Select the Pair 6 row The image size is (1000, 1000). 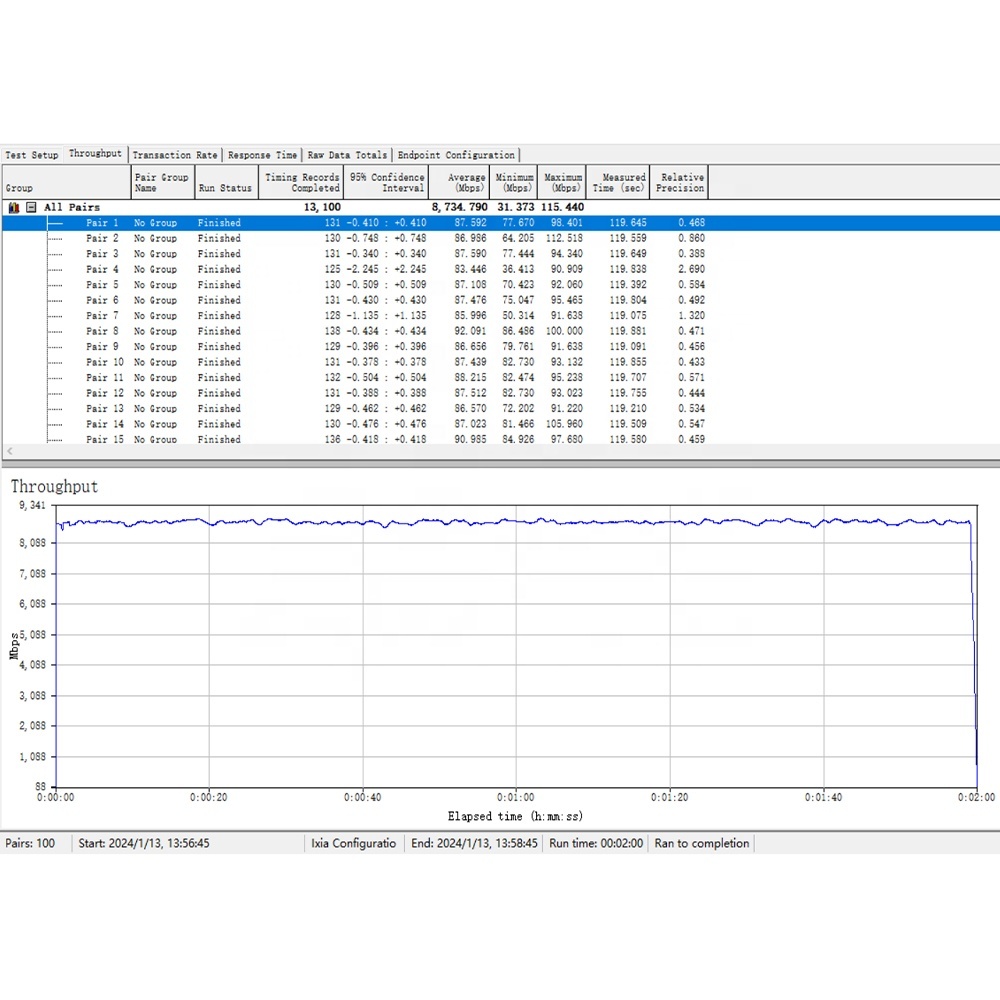501,300
